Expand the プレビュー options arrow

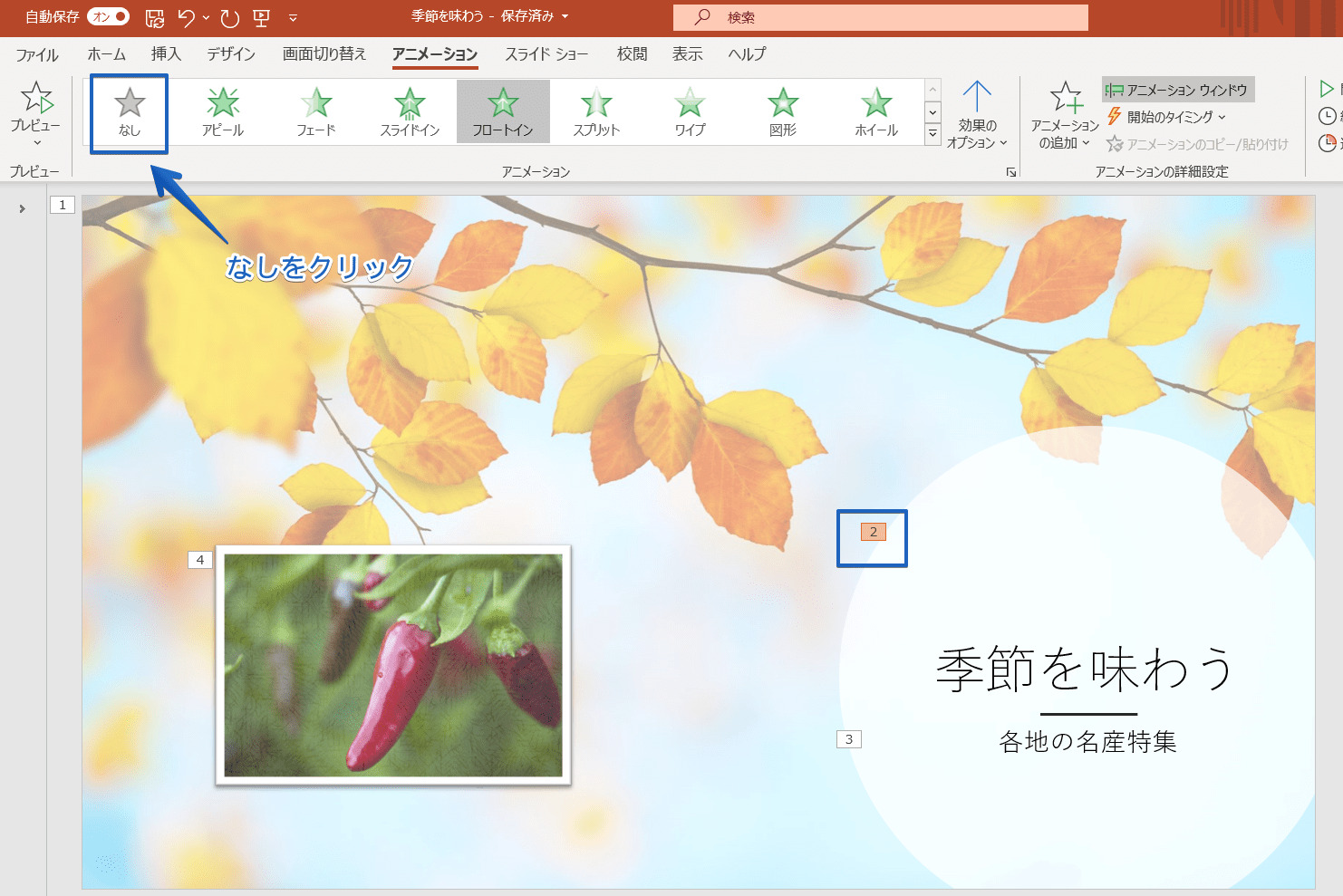pyautogui.click(x=36, y=142)
